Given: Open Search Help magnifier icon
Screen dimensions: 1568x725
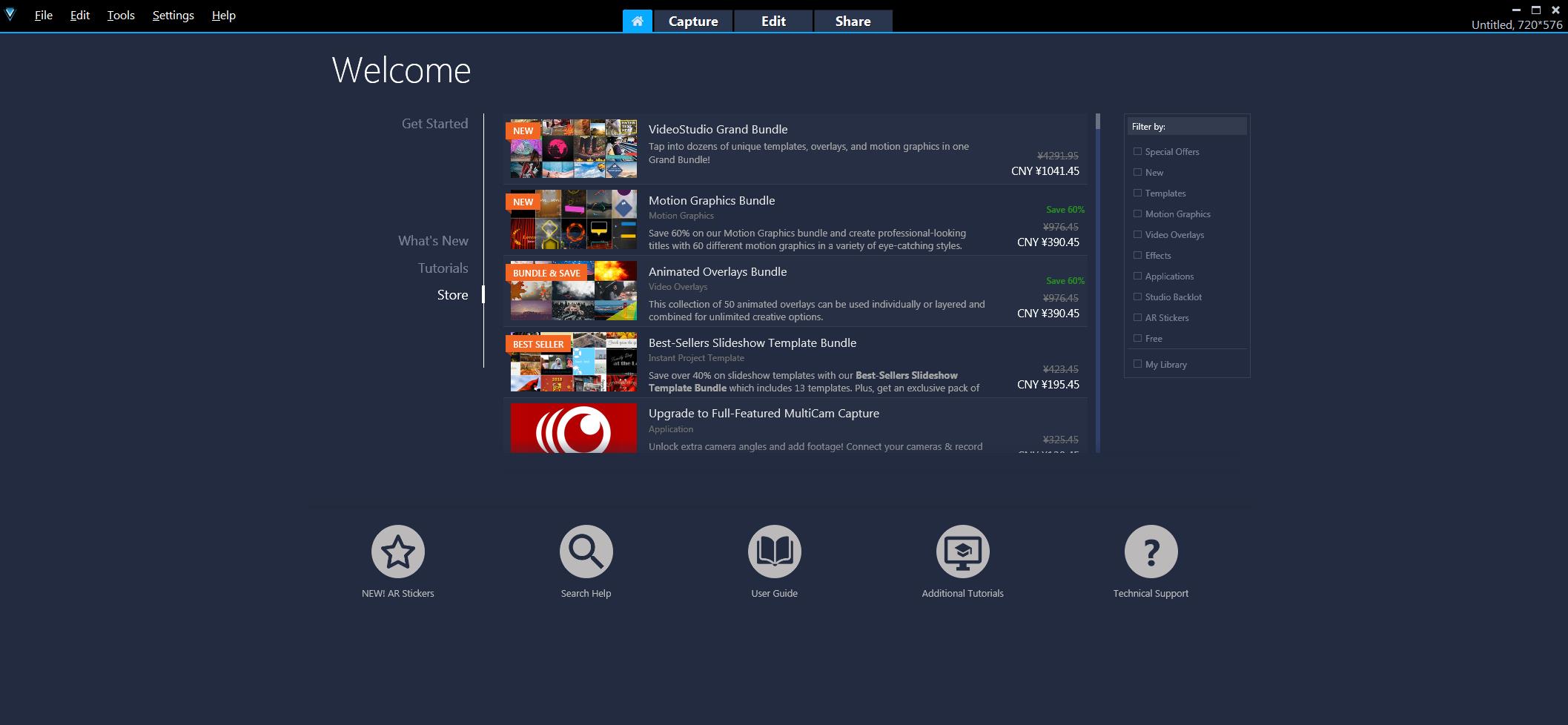Looking at the screenshot, I should click(x=586, y=552).
